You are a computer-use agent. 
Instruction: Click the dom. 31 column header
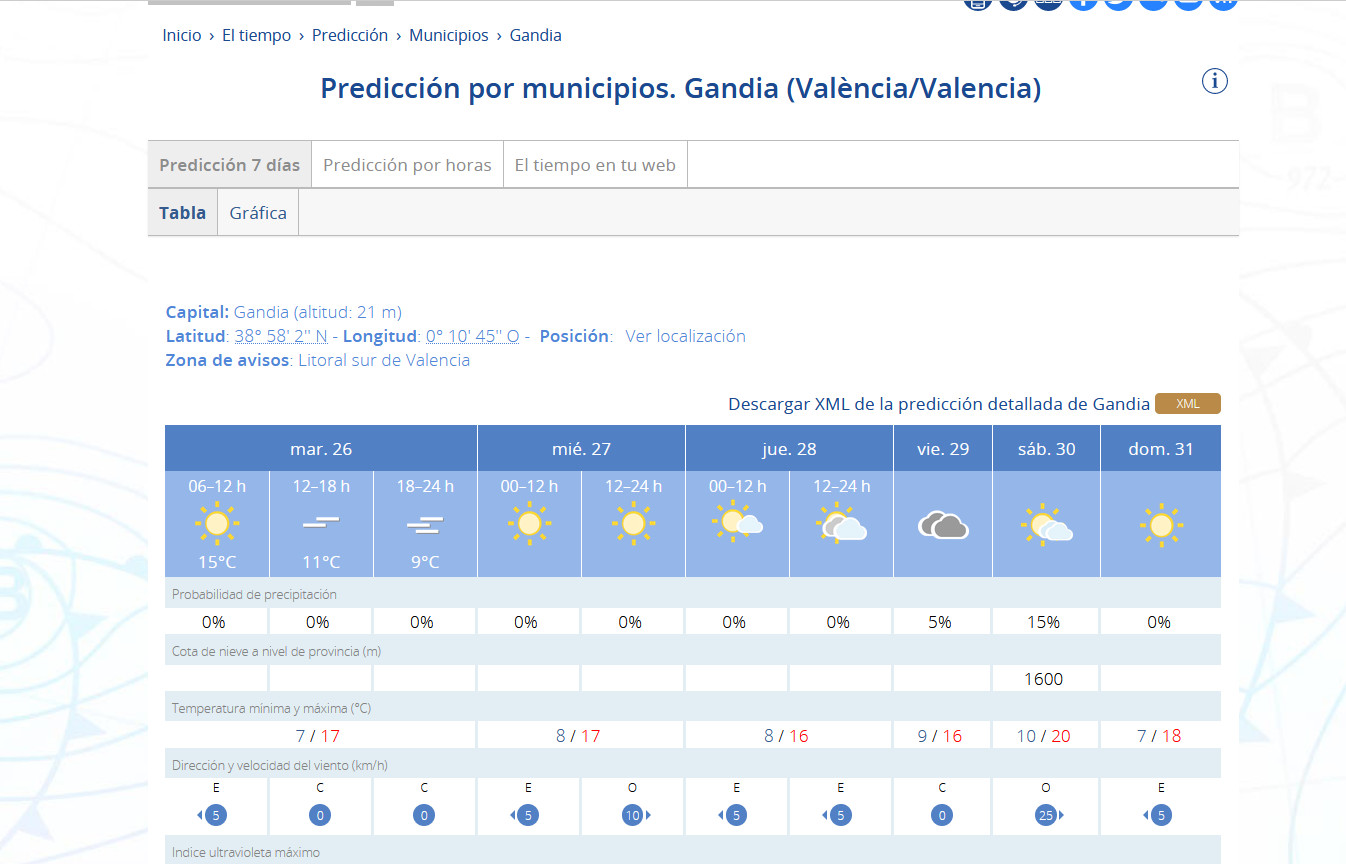1160,449
